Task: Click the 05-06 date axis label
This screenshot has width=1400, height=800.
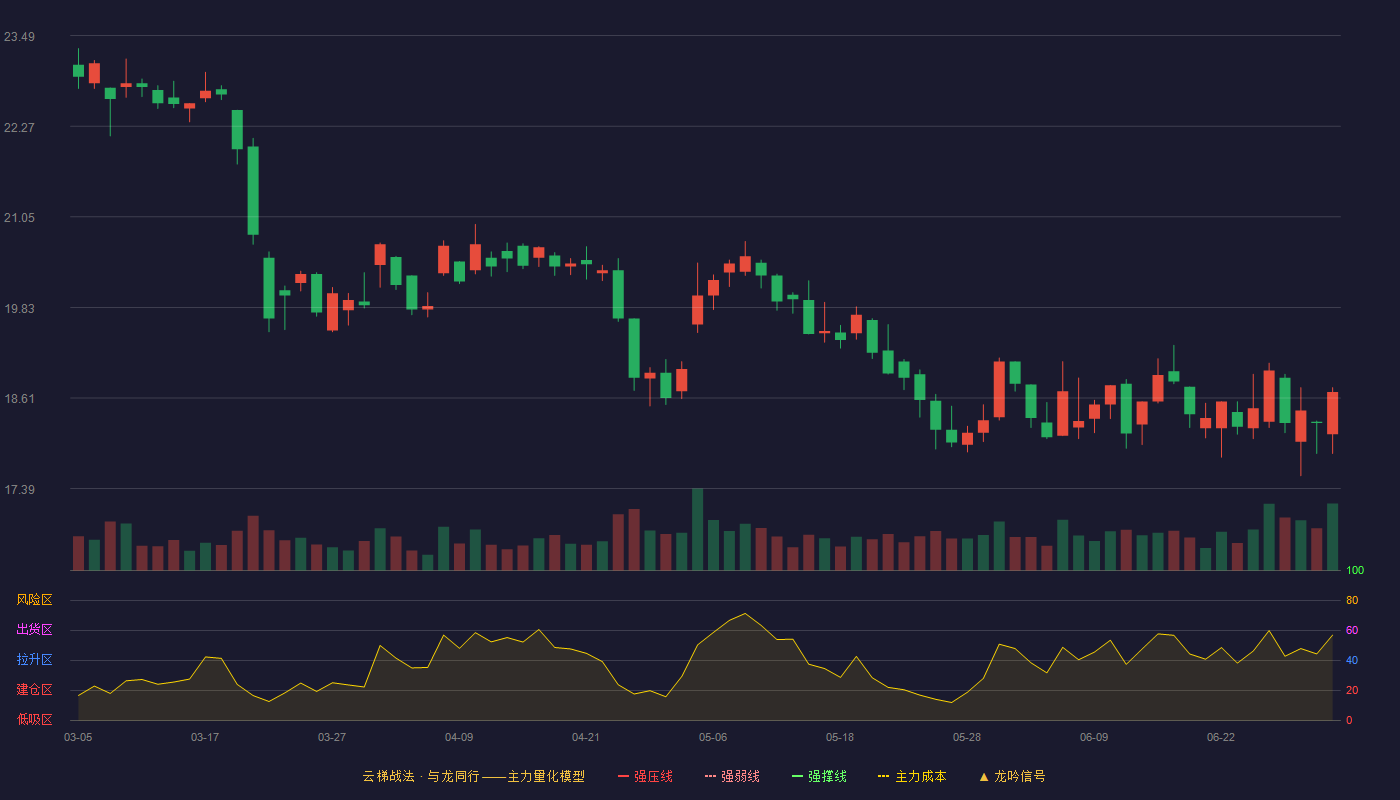Action: pyautogui.click(x=713, y=737)
